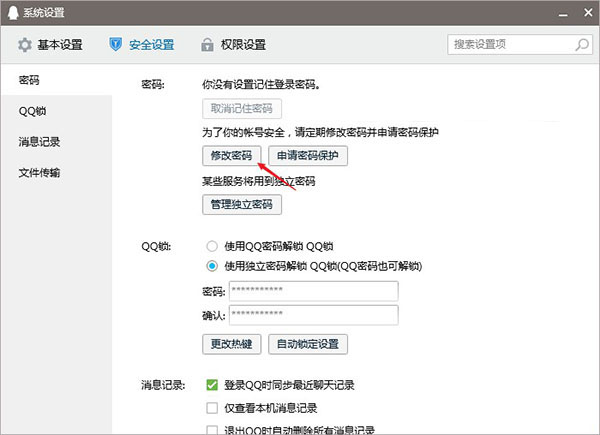Click the QQ penguin icon in title bar

(x=12, y=12)
